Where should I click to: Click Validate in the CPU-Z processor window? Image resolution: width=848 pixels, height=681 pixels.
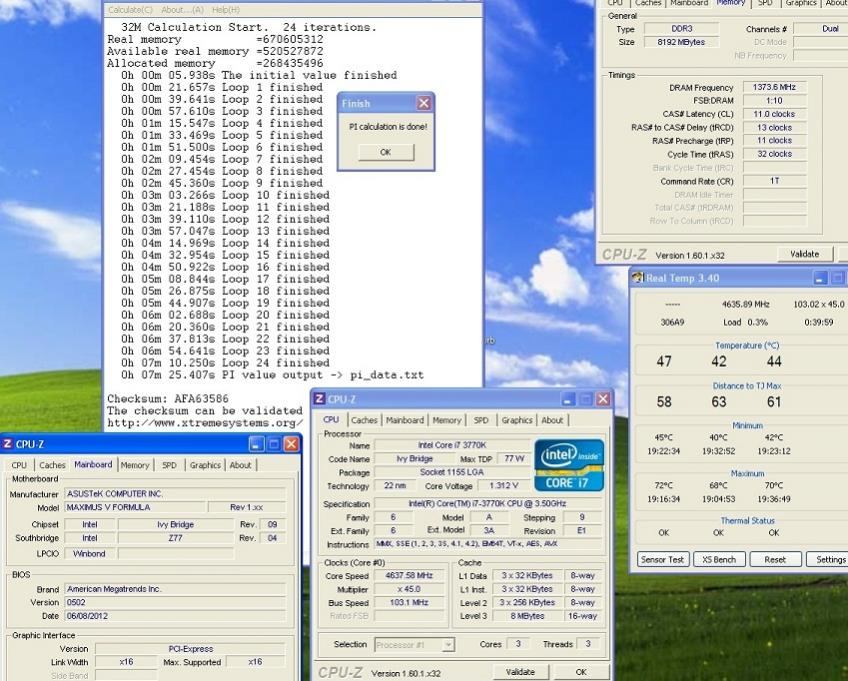[520, 672]
